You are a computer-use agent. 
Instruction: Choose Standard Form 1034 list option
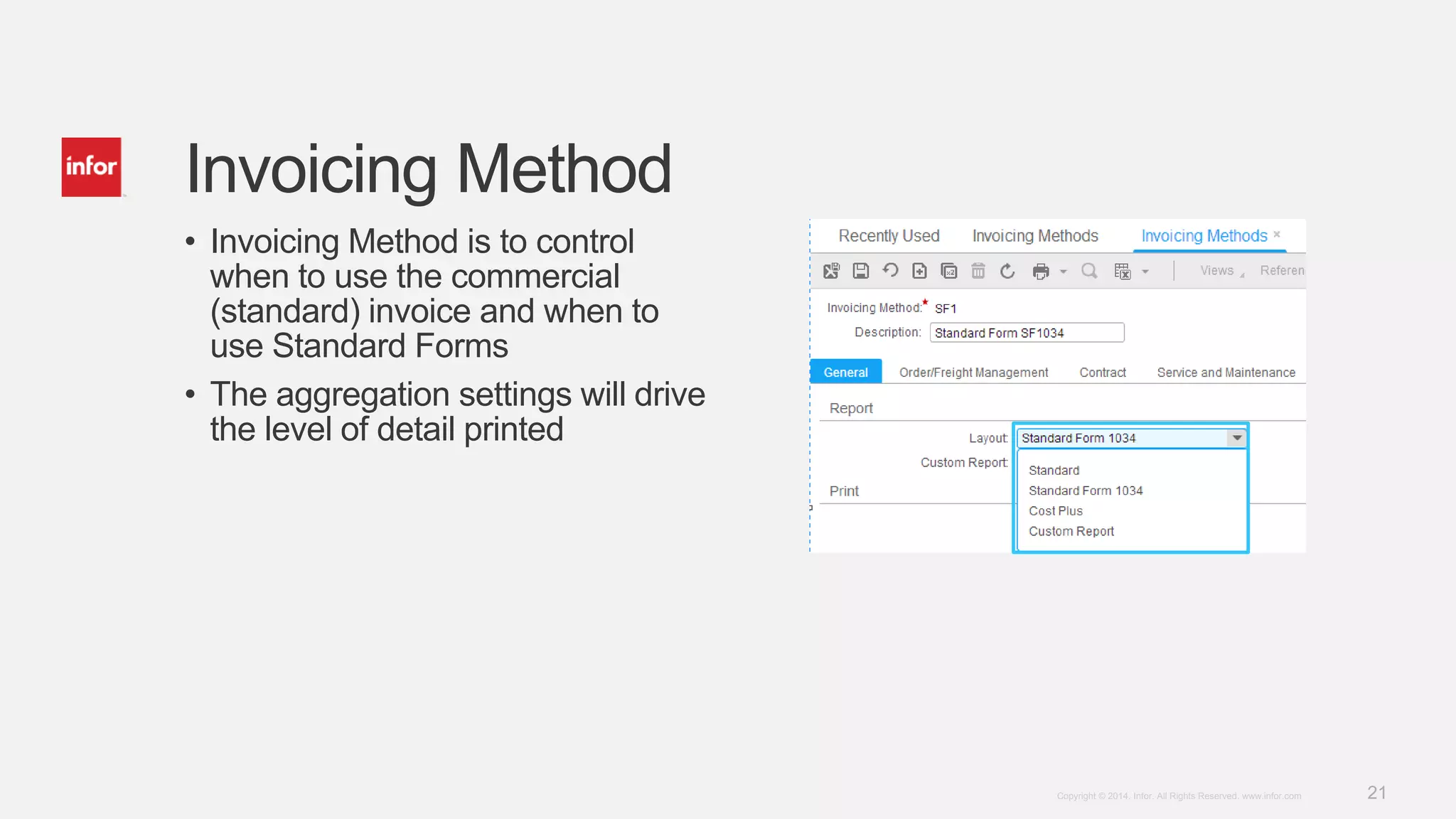pos(1086,491)
